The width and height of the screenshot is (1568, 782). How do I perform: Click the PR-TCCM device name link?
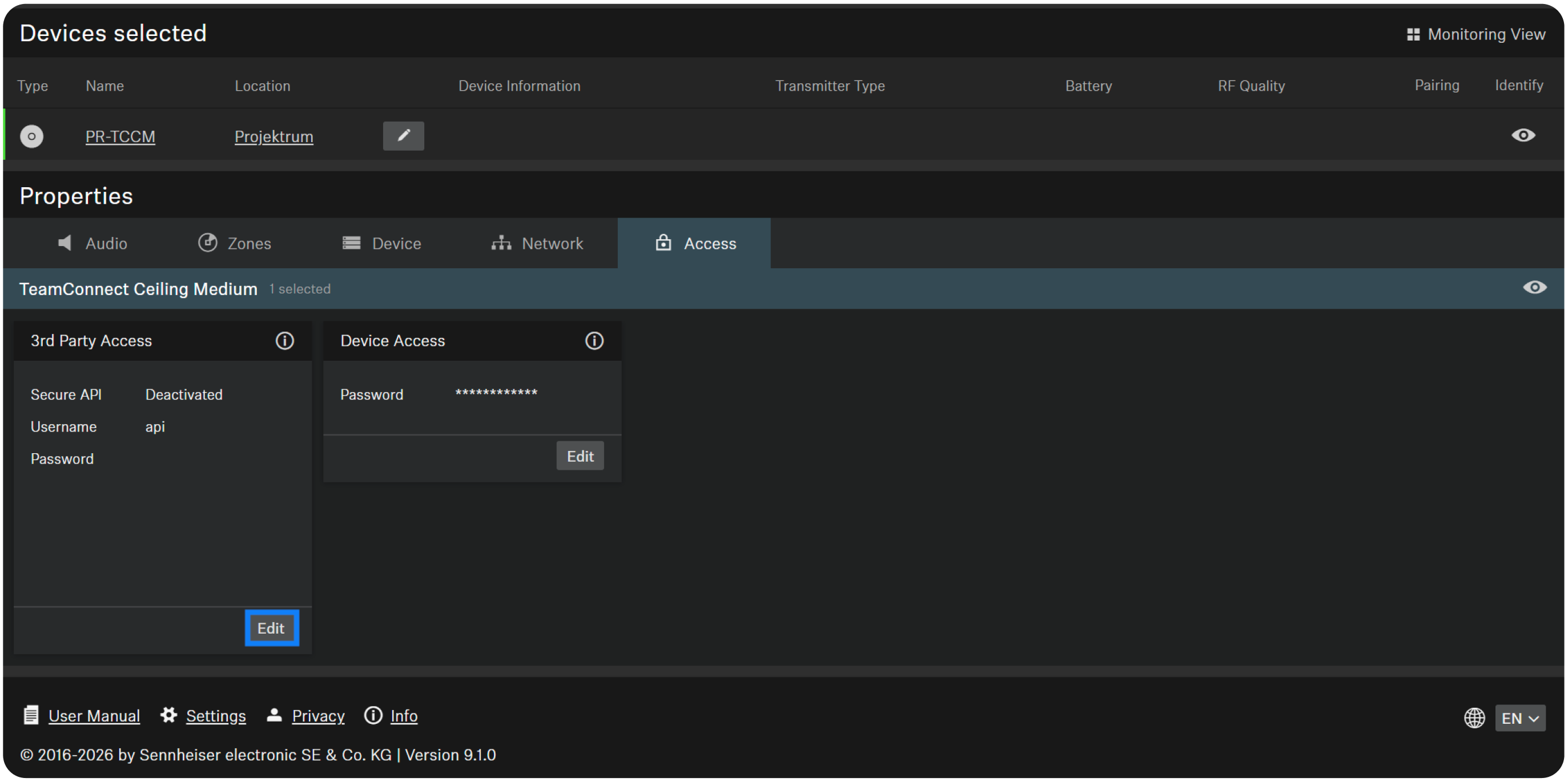pyautogui.click(x=120, y=136)
